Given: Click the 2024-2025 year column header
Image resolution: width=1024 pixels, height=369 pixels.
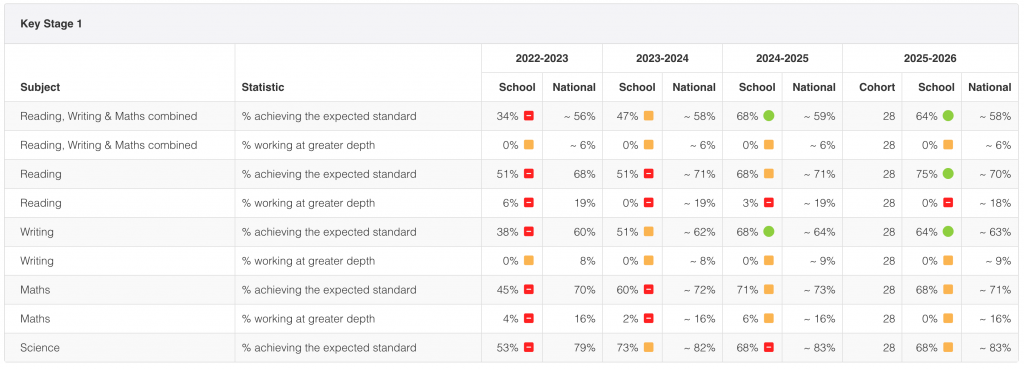Looking at the screenshot, I should click(x=782, y=59).
